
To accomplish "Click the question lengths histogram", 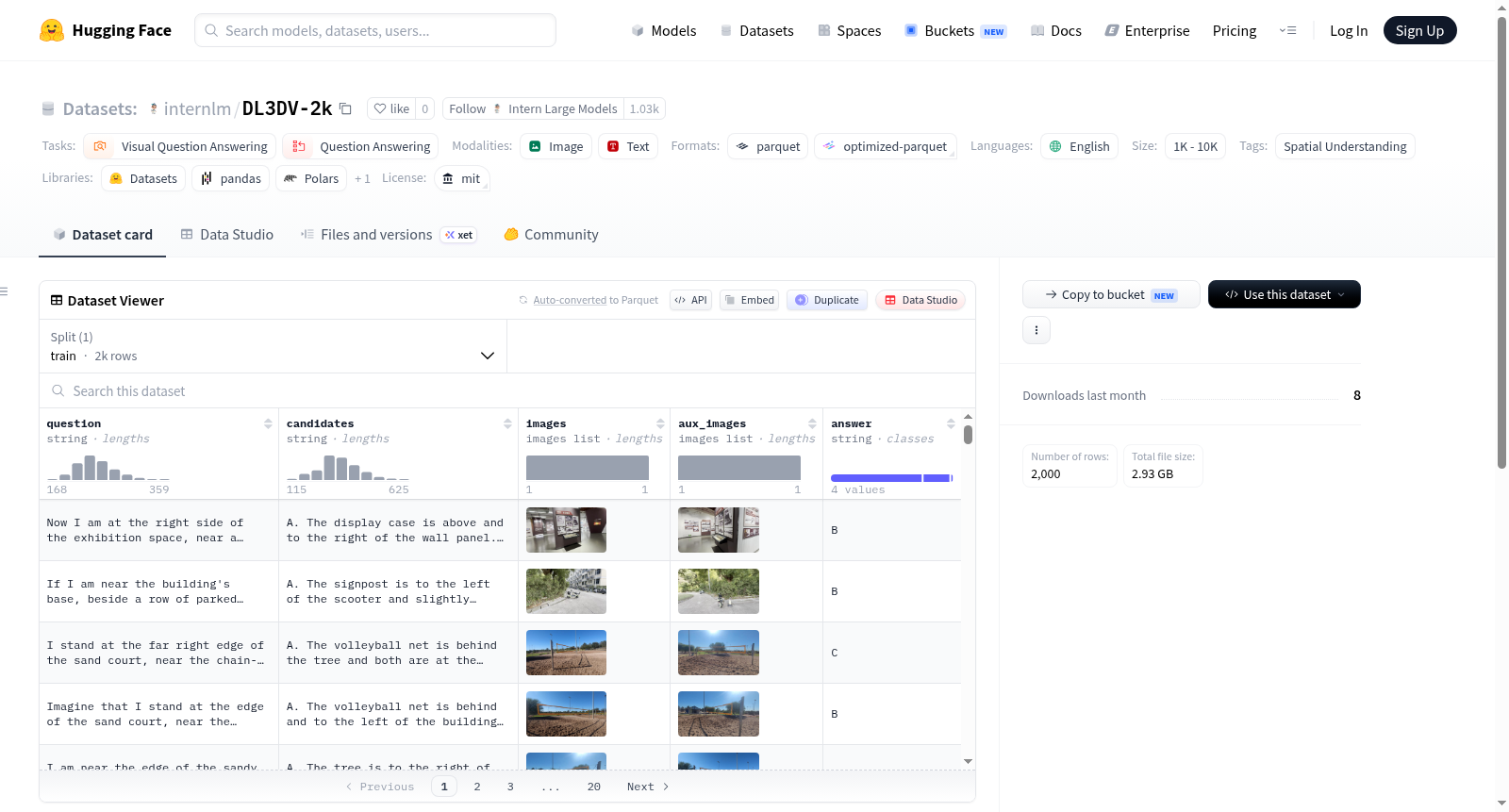I will [x=108, y=467].
